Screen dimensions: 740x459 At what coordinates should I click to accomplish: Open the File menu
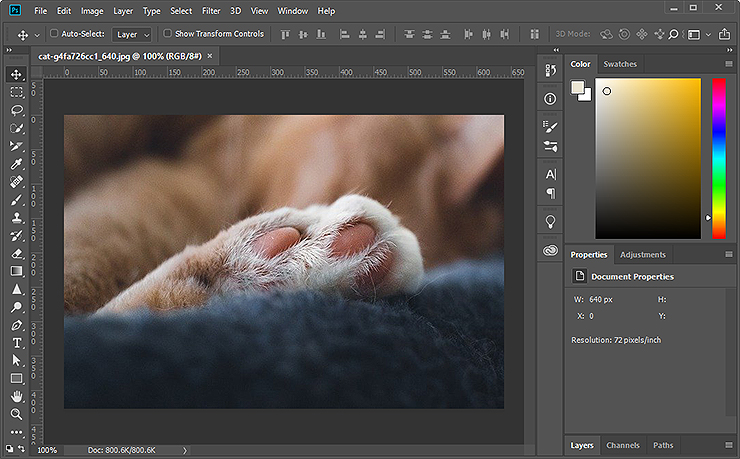coord(41,11)
